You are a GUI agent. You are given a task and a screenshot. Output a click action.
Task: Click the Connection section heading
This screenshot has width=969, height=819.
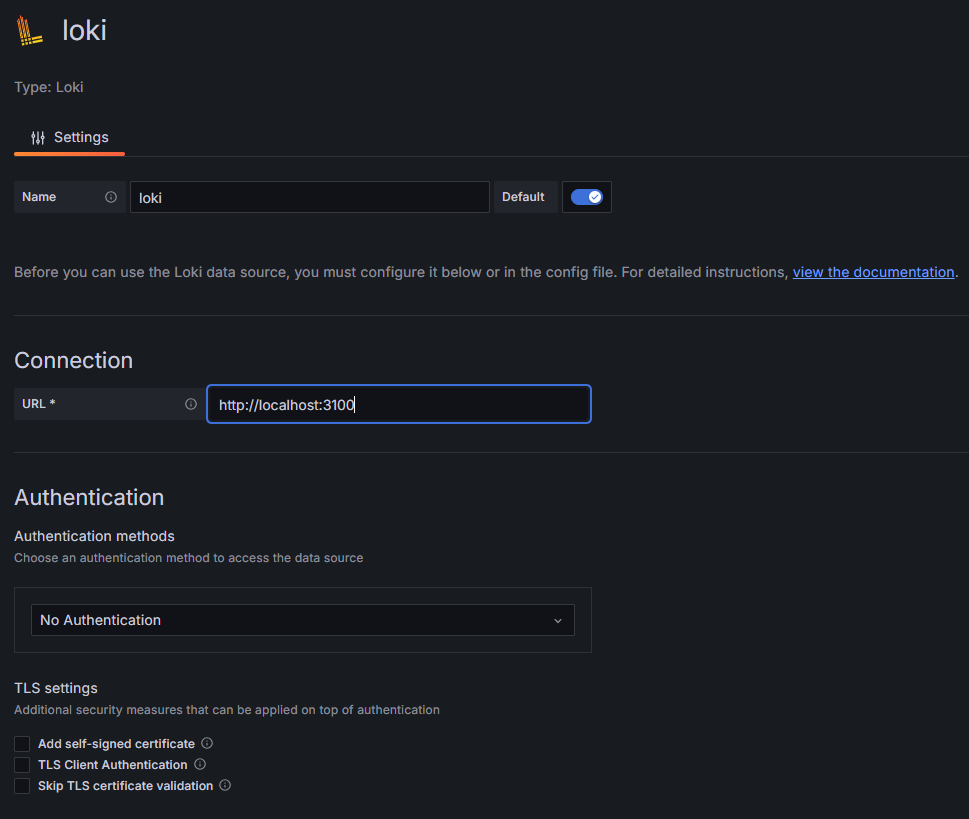[74, 360]
